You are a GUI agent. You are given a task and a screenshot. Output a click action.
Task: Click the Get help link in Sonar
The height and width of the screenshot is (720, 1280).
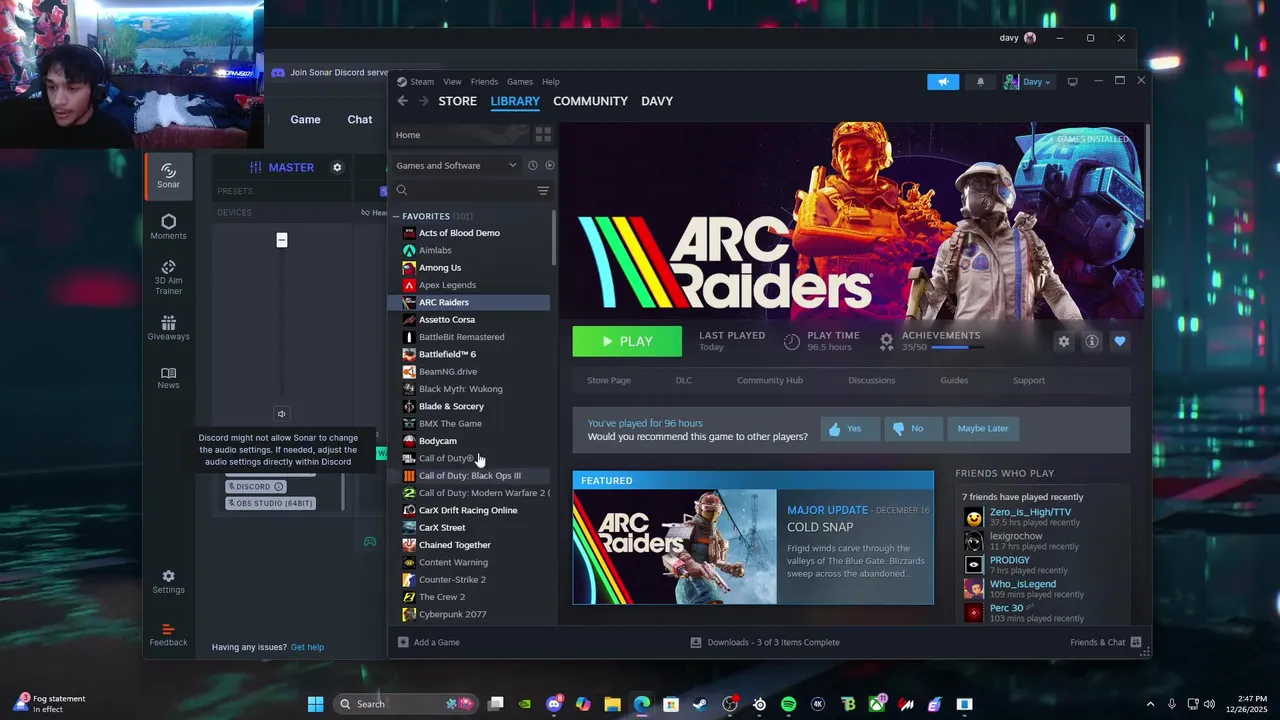tap(307, 647)
